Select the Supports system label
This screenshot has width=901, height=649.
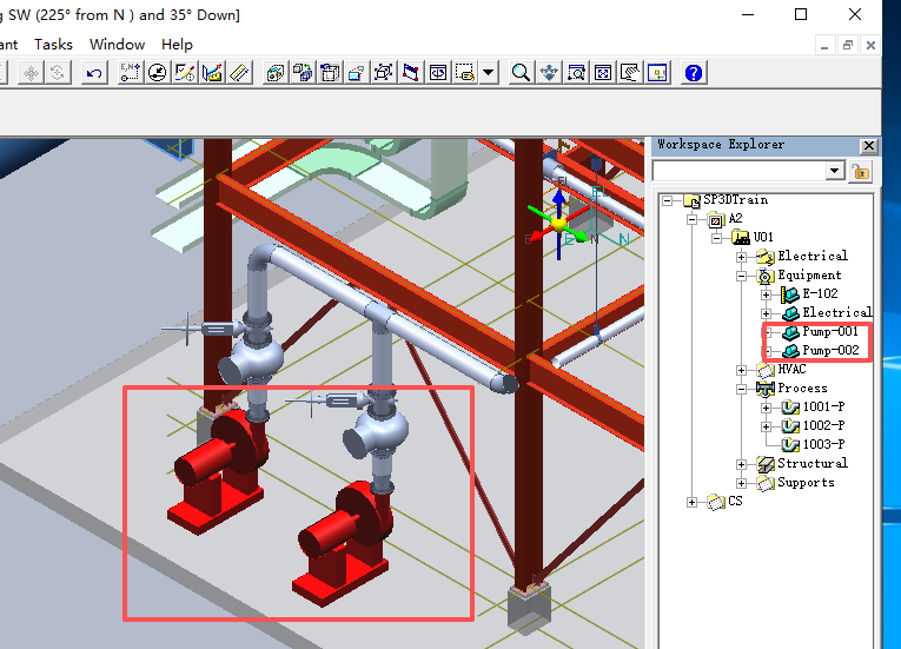point(806,483)
